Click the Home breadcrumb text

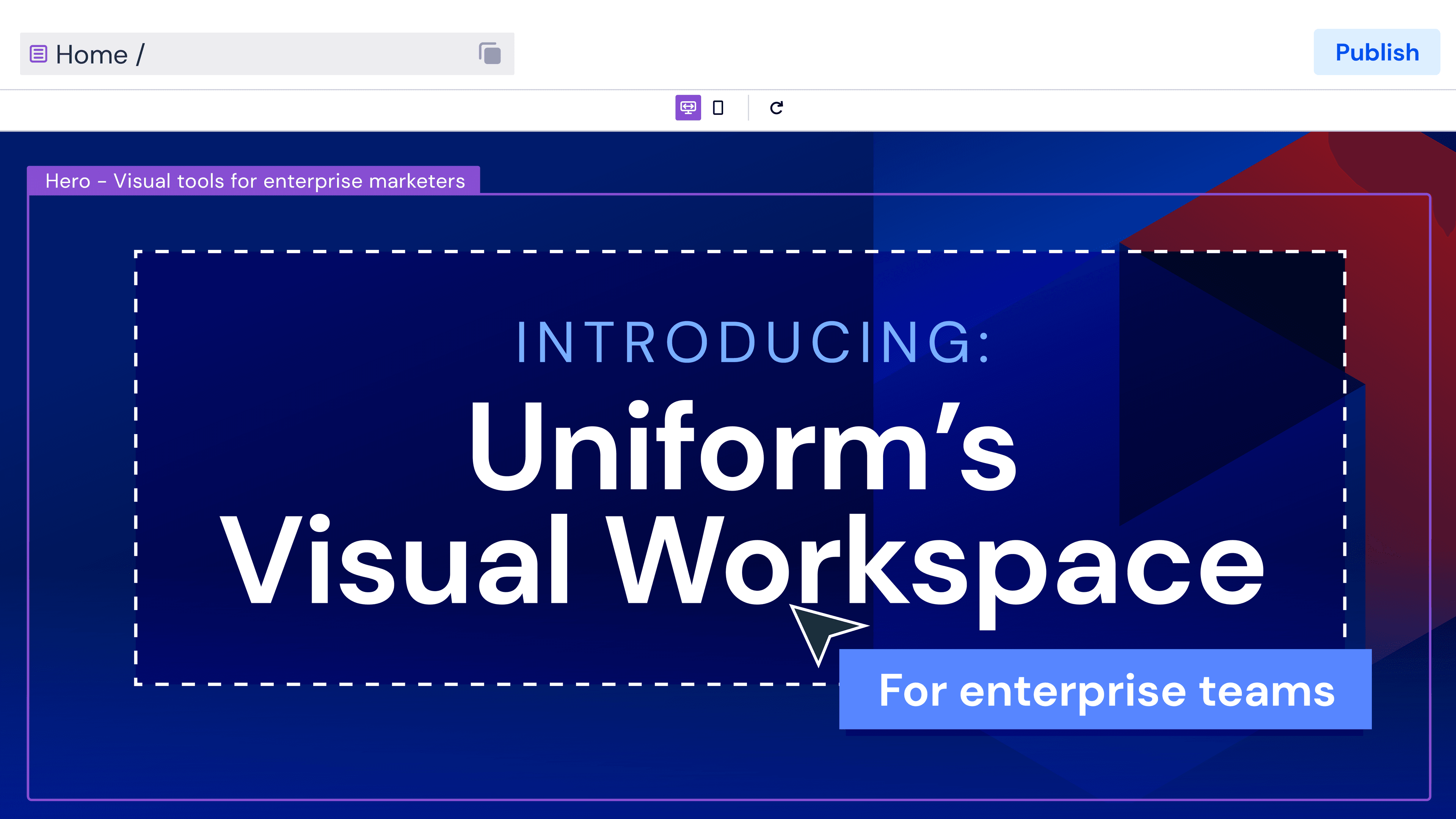coord(91,55)
